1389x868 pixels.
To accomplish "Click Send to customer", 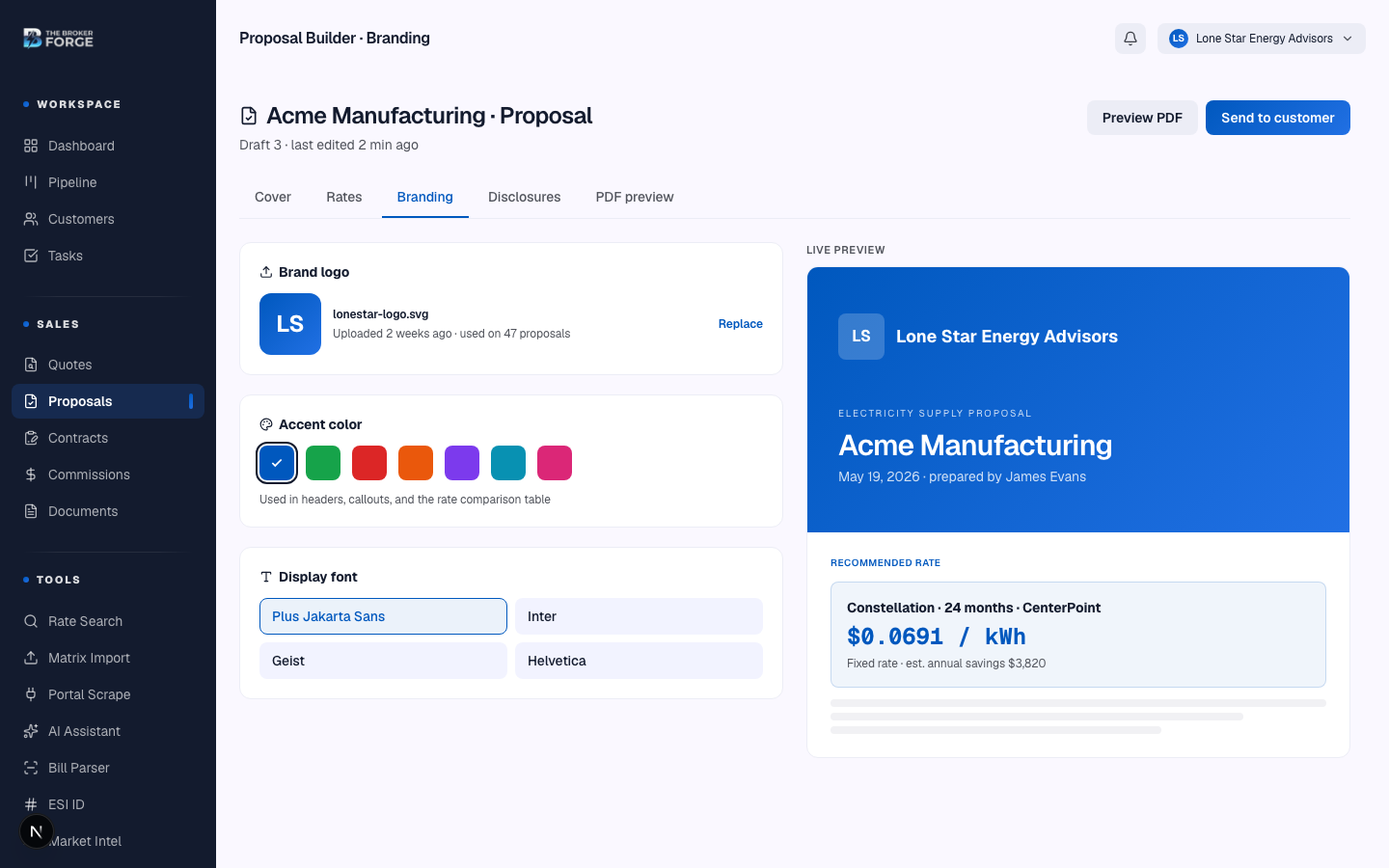I will 1278,118.
